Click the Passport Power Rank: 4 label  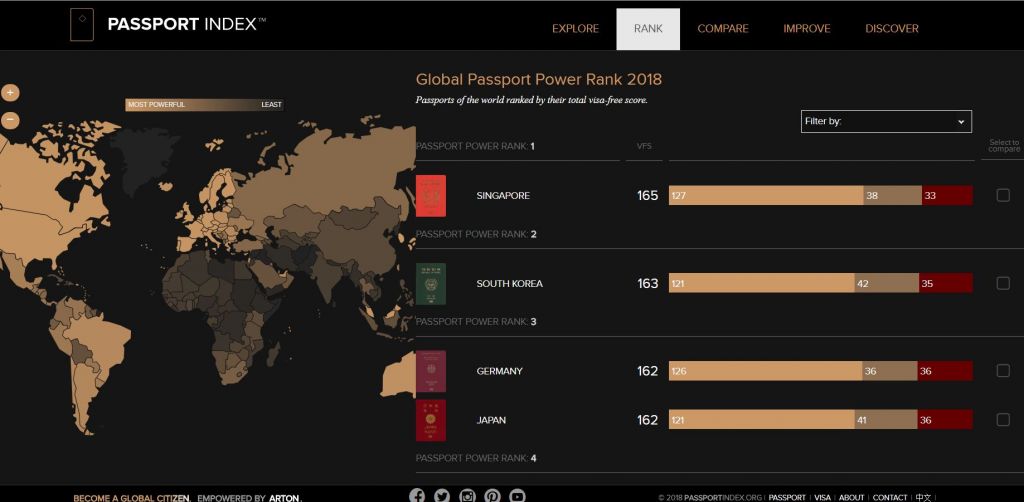click(x=476, y=458)
